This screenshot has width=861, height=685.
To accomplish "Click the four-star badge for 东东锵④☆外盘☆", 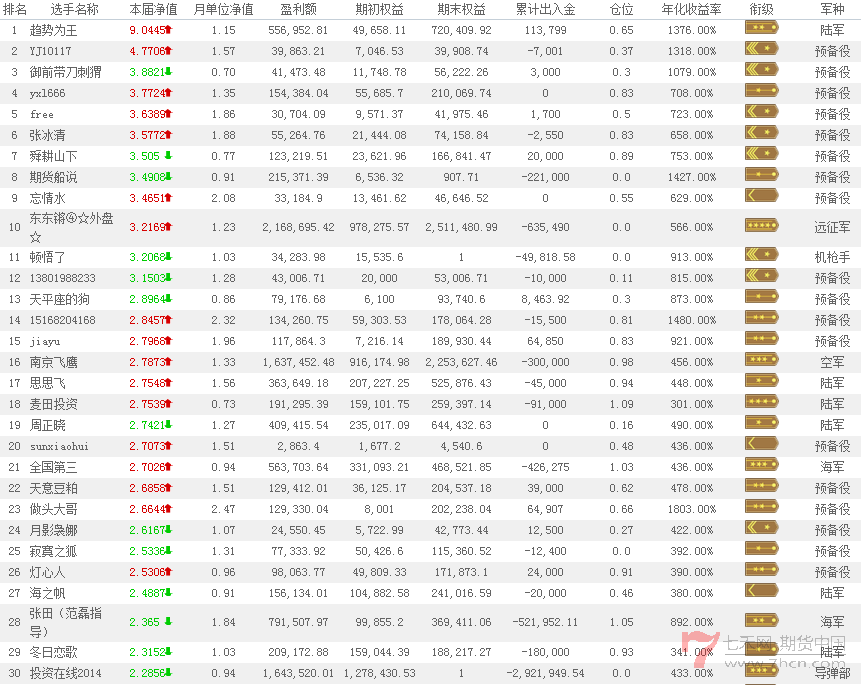I will [762, 225].
